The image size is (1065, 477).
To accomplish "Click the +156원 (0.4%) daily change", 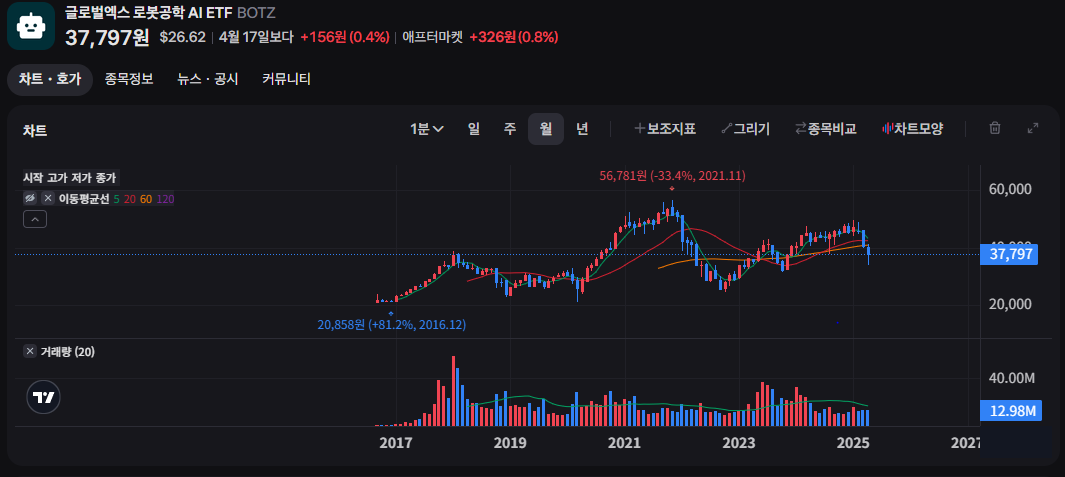I will pyautogui.click(x=345, y=37).
